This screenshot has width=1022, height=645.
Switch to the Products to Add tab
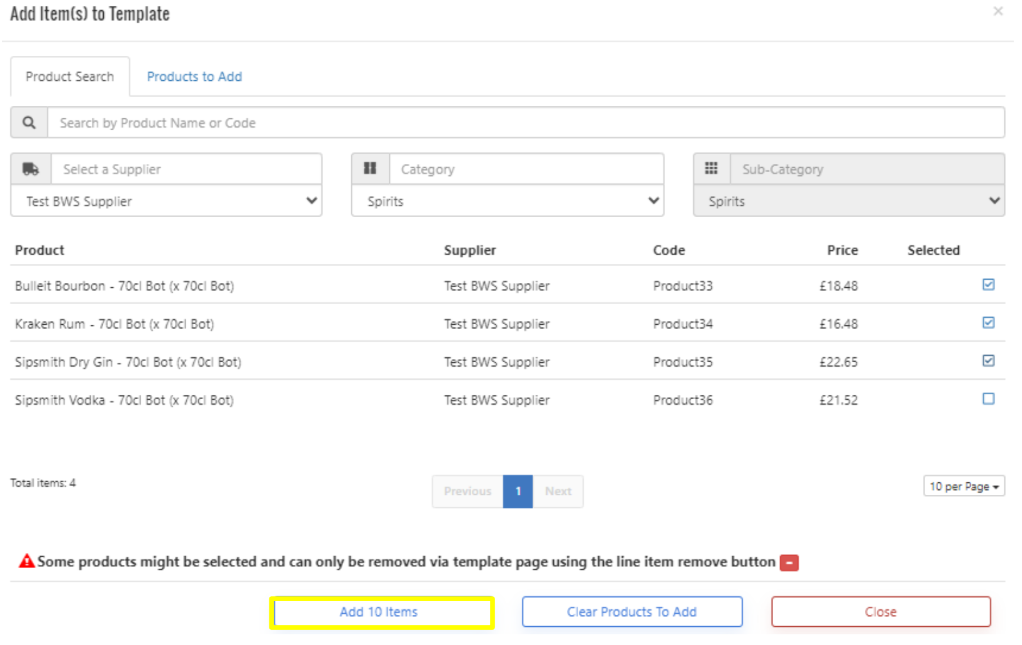click(194, 77)
